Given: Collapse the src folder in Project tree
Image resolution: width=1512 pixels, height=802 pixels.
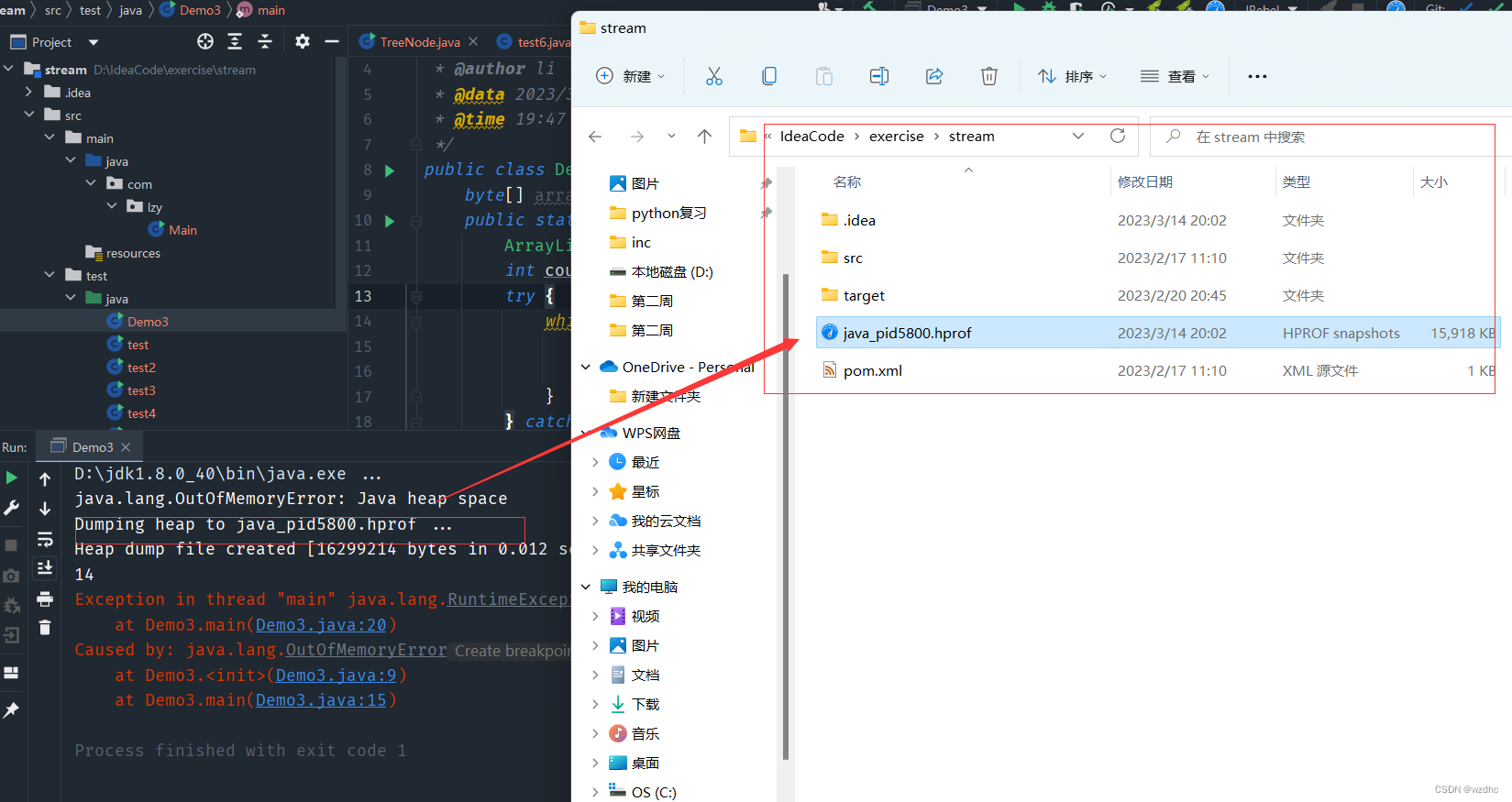Looking at the screenshot, I should (28, 115).
